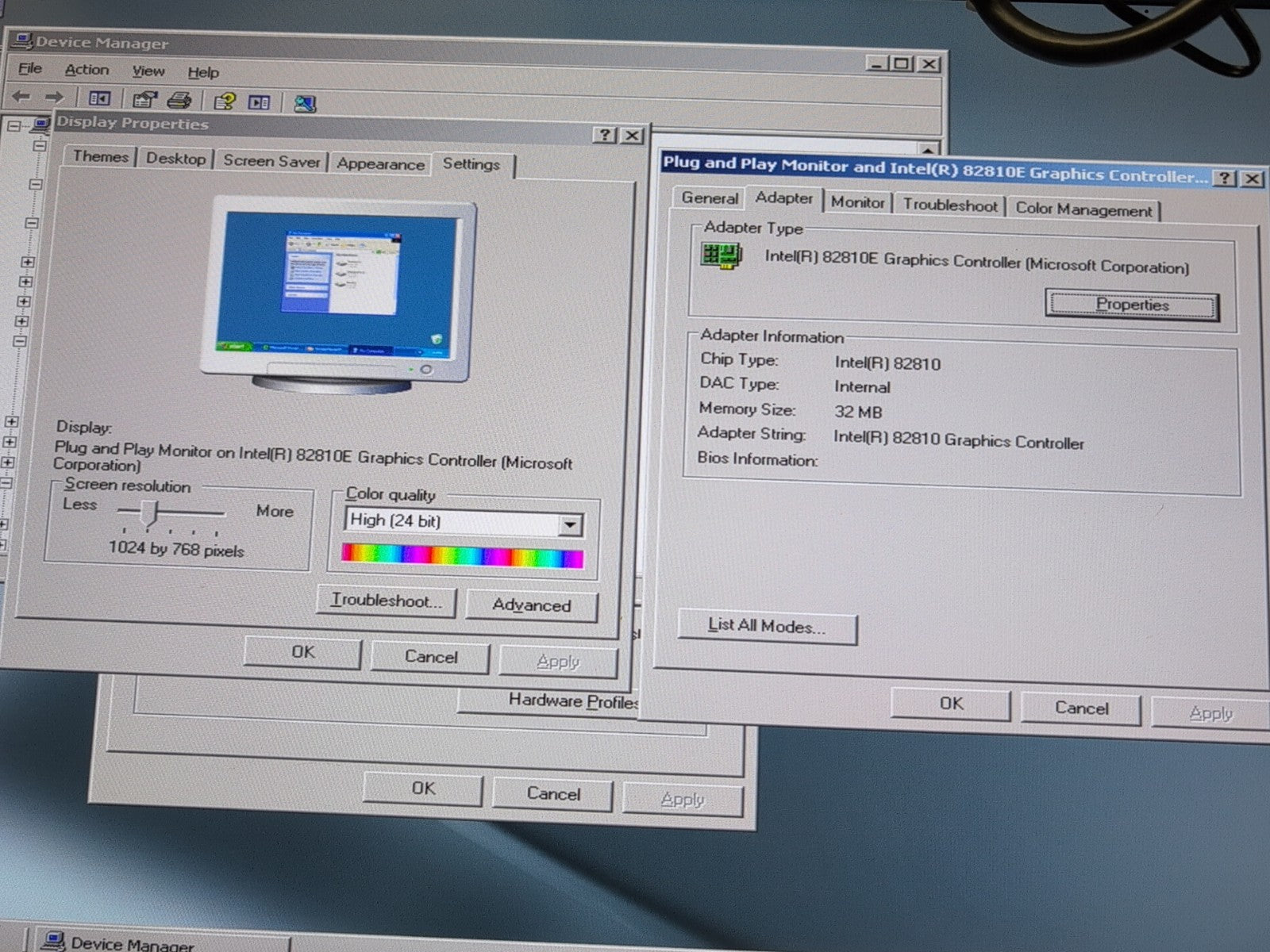Click the Troubleshoot... button in Display Properties

pos(387,601)
